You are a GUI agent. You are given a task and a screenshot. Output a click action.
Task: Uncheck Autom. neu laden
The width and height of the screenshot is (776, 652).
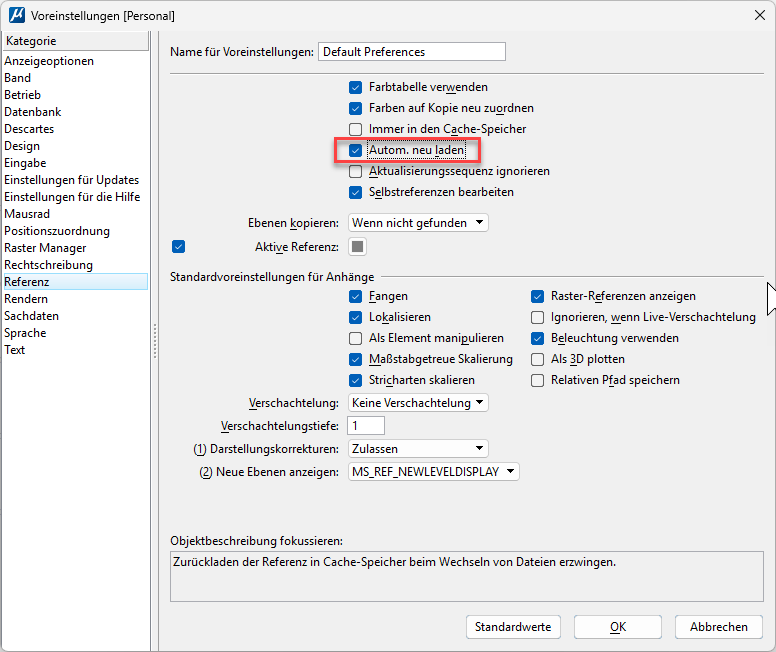[355, 150]
